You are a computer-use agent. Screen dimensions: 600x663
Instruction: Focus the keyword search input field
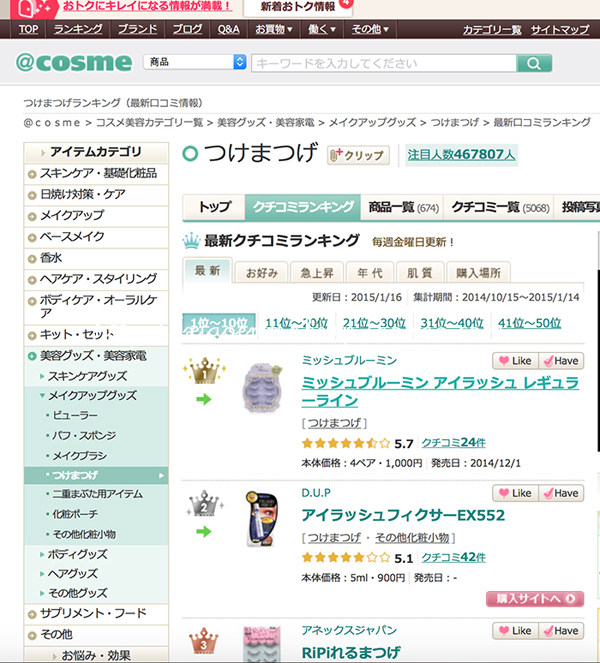point(384,63)
